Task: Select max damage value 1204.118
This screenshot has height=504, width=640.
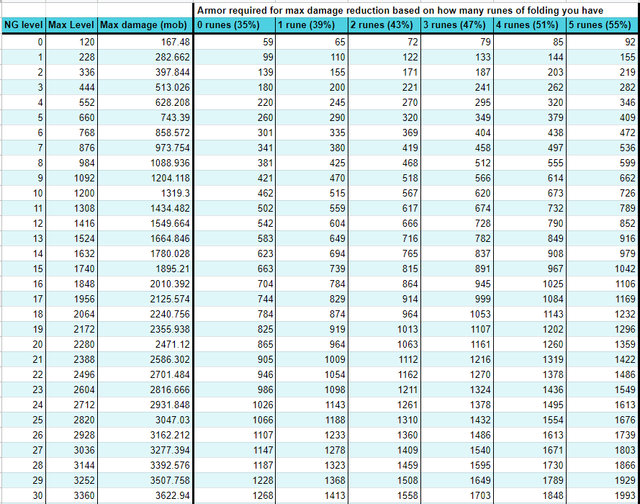Action: tap(145, 178)
